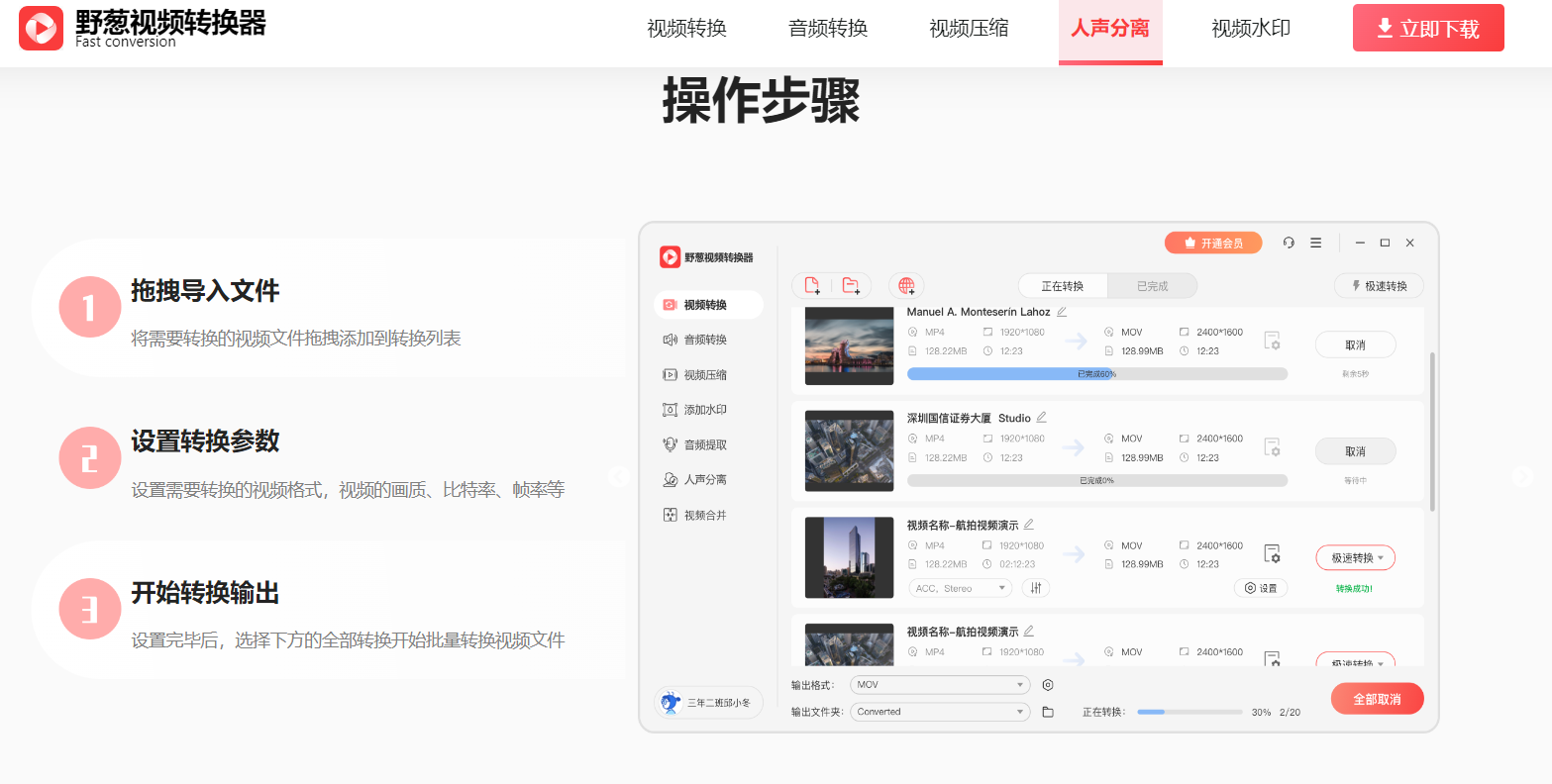This screenshot has height=784, width=1552.
Task: Open the globe URL import icon
Action: (x=905, y=285)
